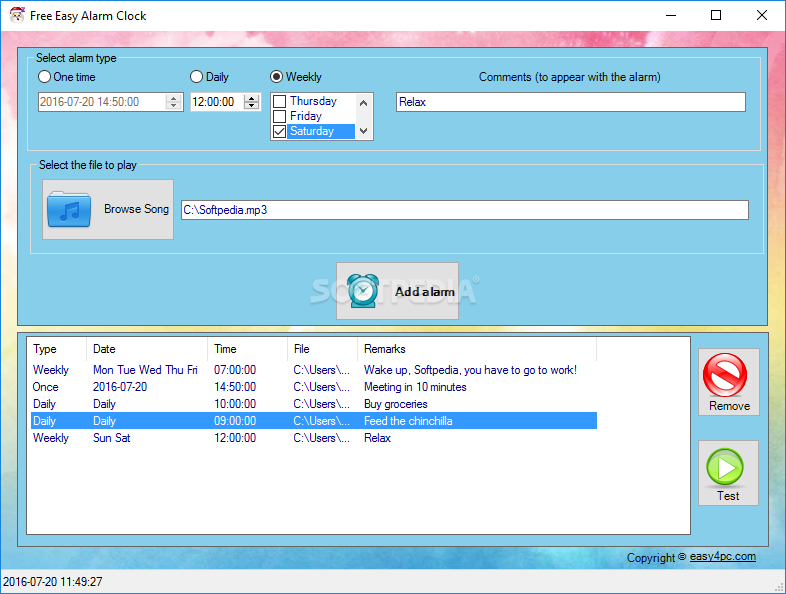Screen dimensions: 786x594
Task: Click the Time column header
Action: pyautogui.click(x=247, y=349)
